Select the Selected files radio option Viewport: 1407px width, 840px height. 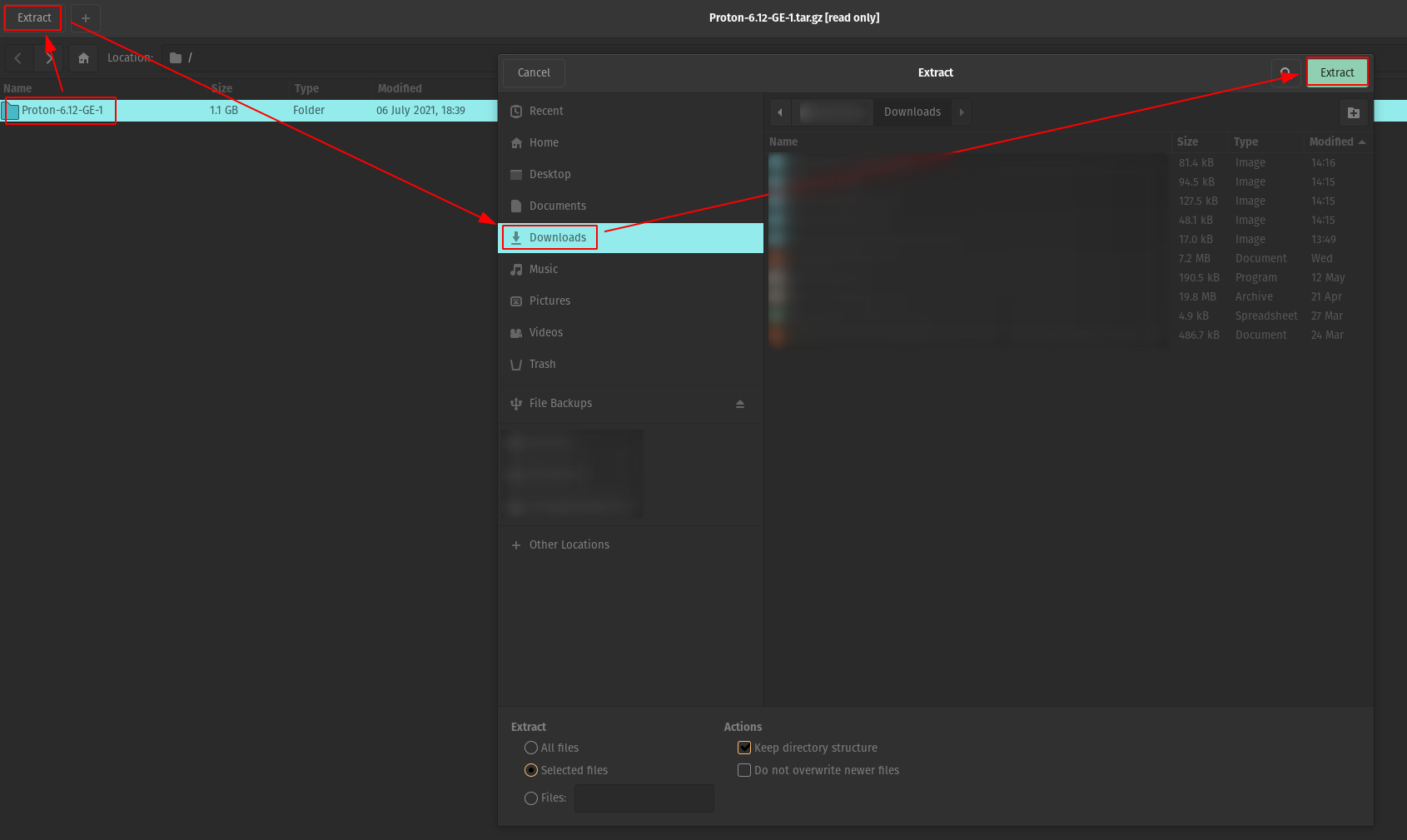point(566,770)
